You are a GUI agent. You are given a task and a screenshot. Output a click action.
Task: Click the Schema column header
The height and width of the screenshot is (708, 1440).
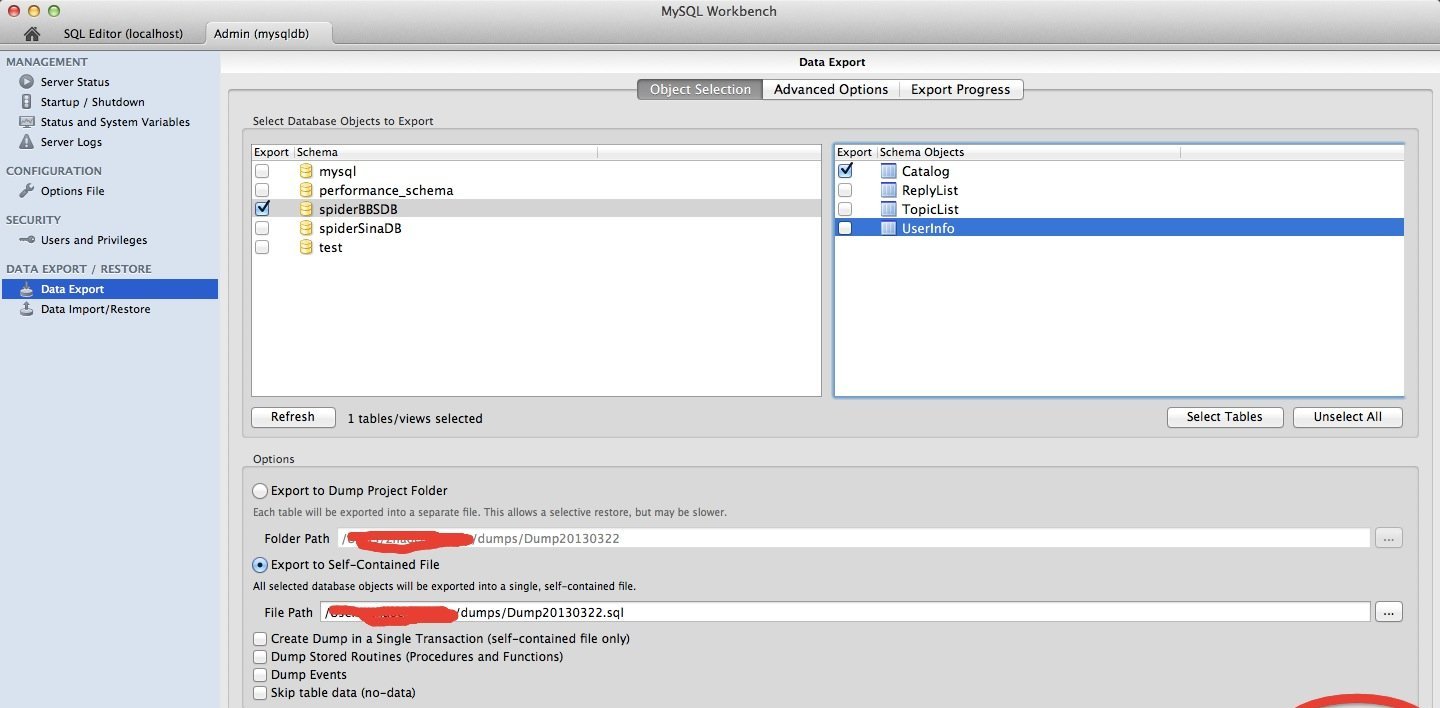point(445,152)
